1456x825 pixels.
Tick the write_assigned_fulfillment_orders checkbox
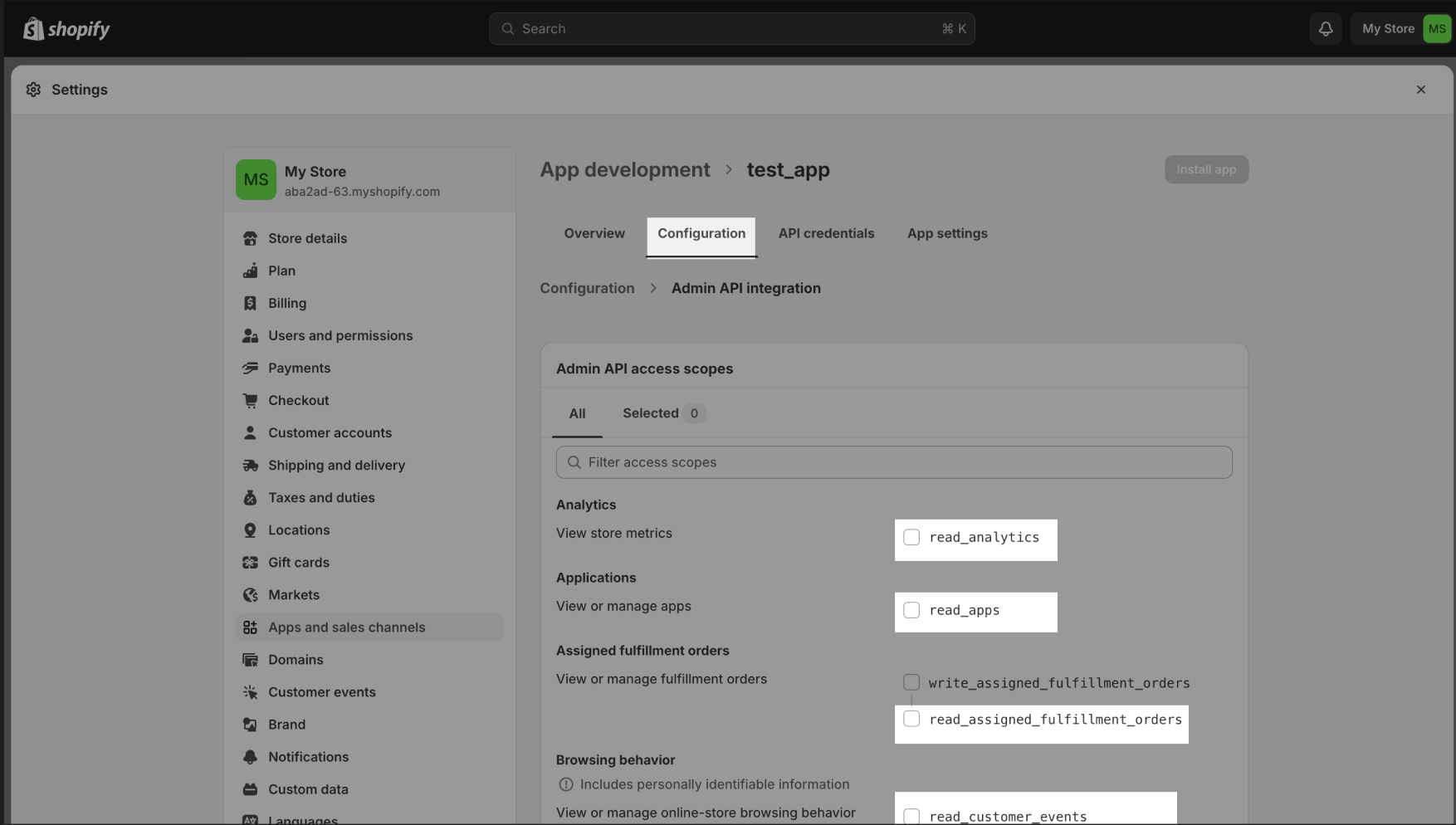click(x=911, y=683)
